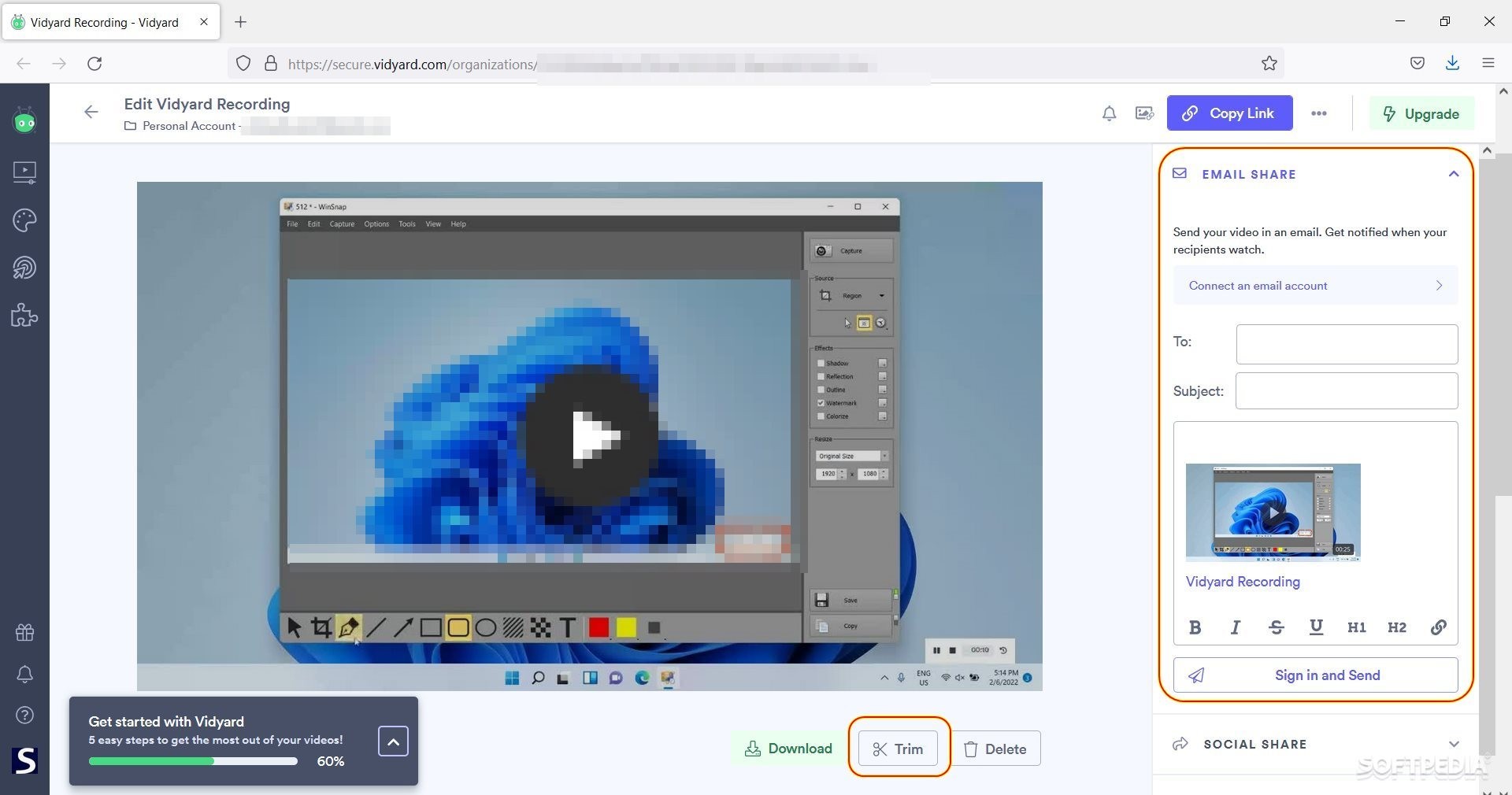Collapse the Email Share section

point(1454,174)
